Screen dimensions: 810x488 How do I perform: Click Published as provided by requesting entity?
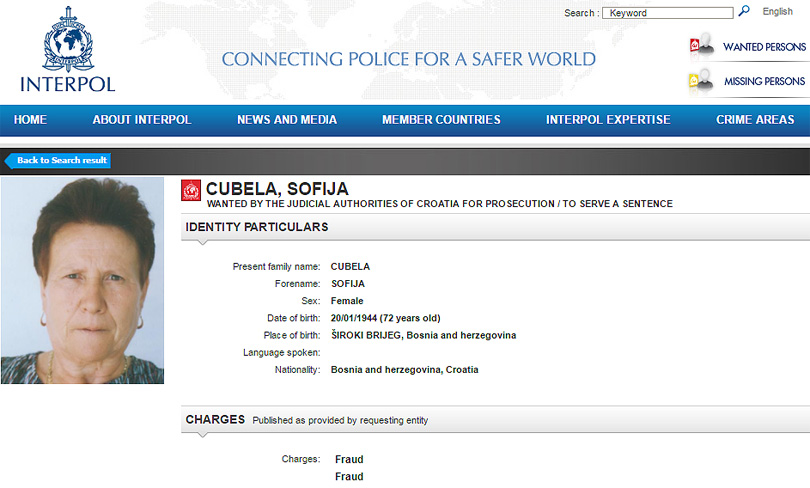(340, 420)
